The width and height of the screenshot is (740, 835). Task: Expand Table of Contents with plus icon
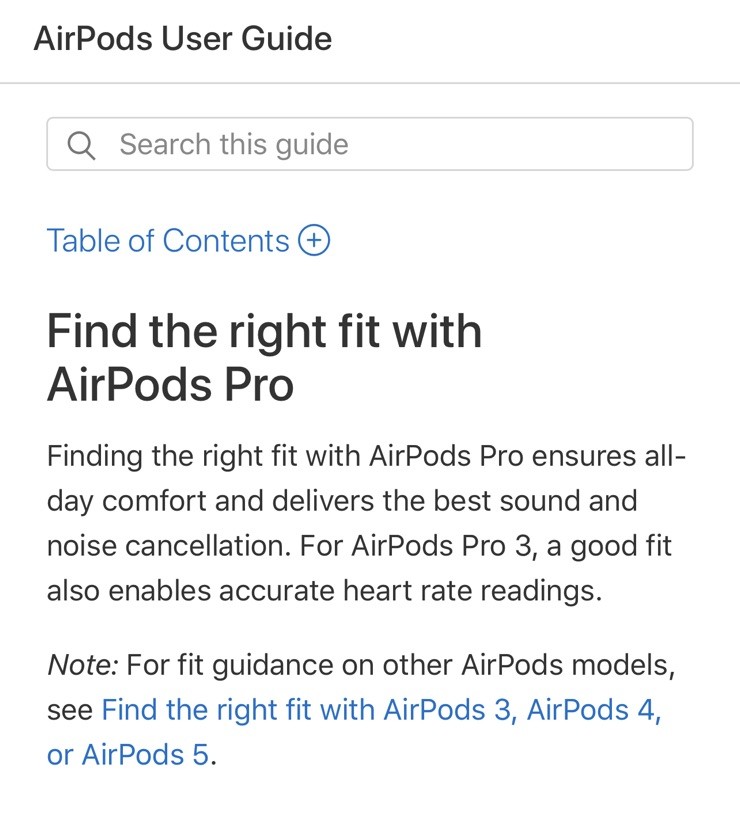coord(314,240)
